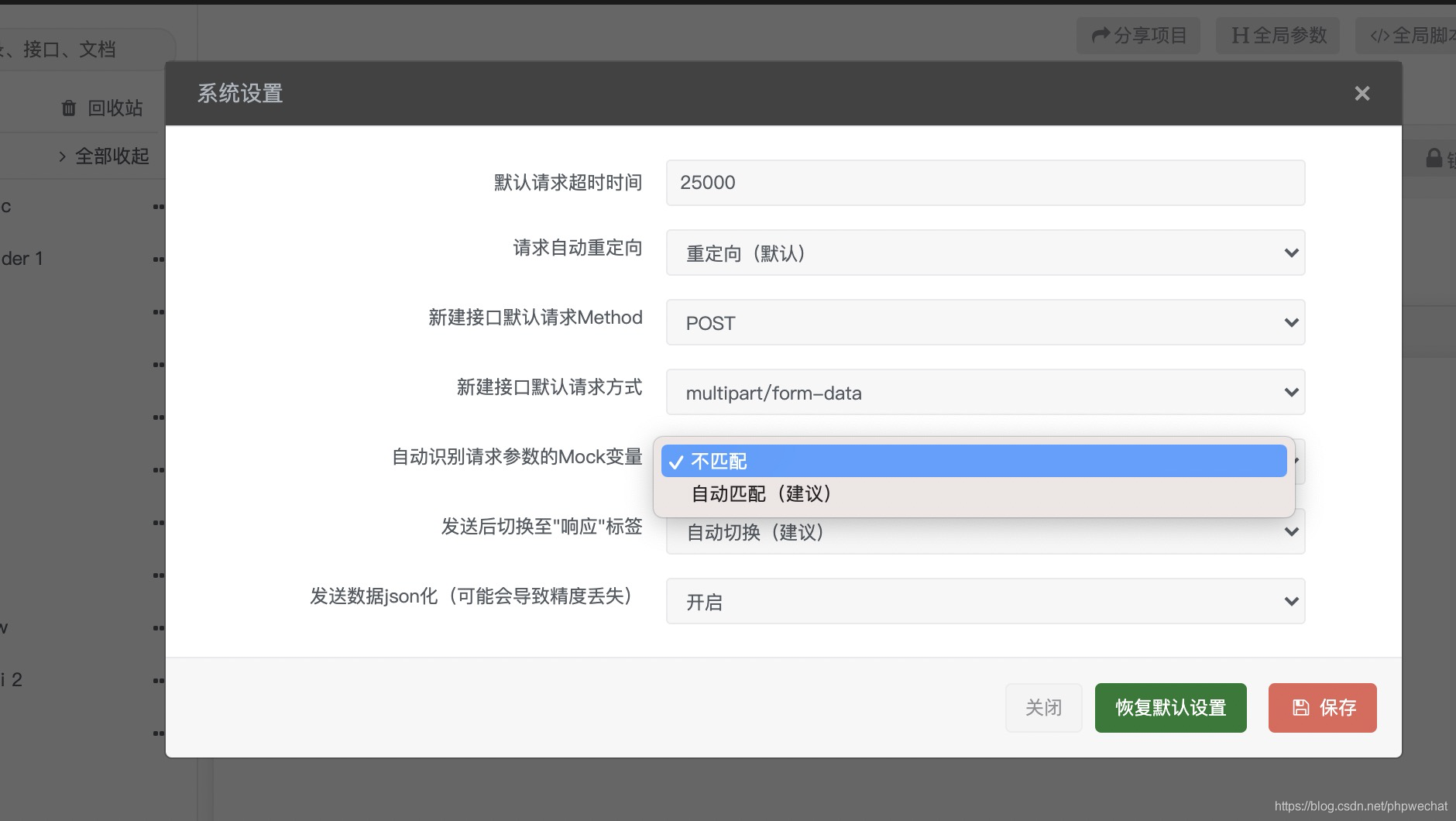Click the 关闭 button
This screenshot has height=821, width=1456.
pyautogui.click(x=1043, y=707)
